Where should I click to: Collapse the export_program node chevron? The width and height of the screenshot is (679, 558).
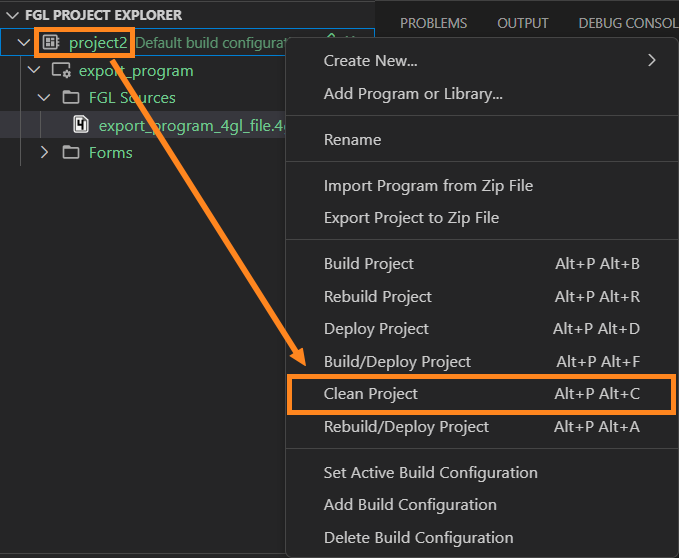click(34, 71)
